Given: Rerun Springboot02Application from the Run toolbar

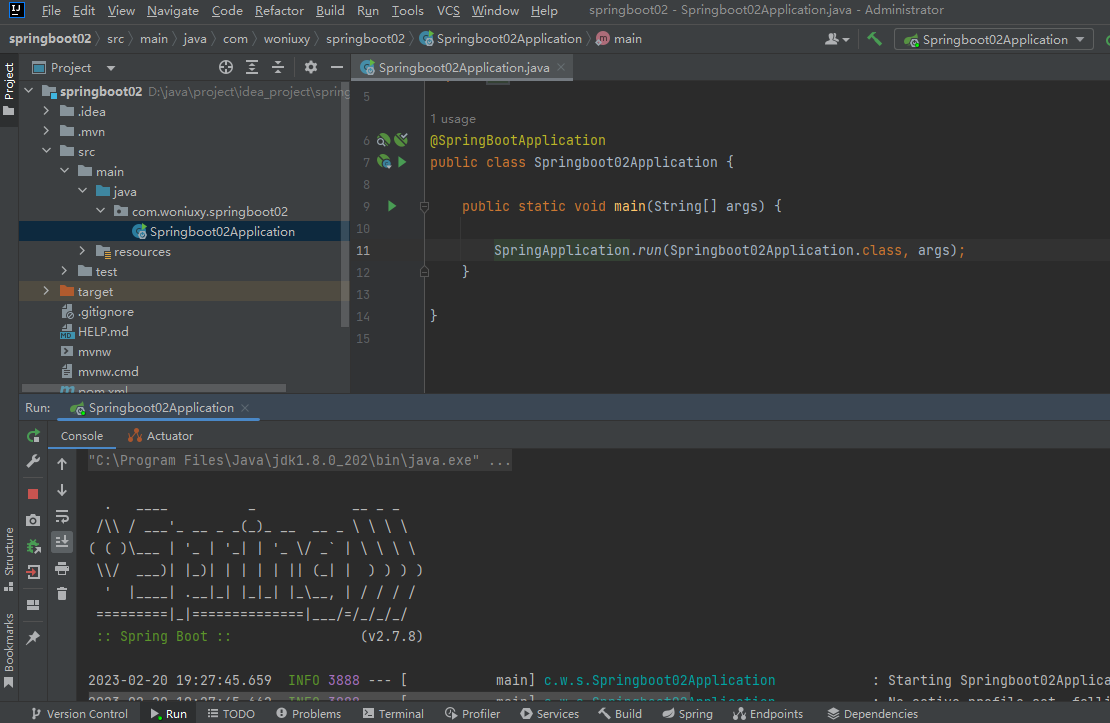Looking at the screenshot, I should point(33,435).
